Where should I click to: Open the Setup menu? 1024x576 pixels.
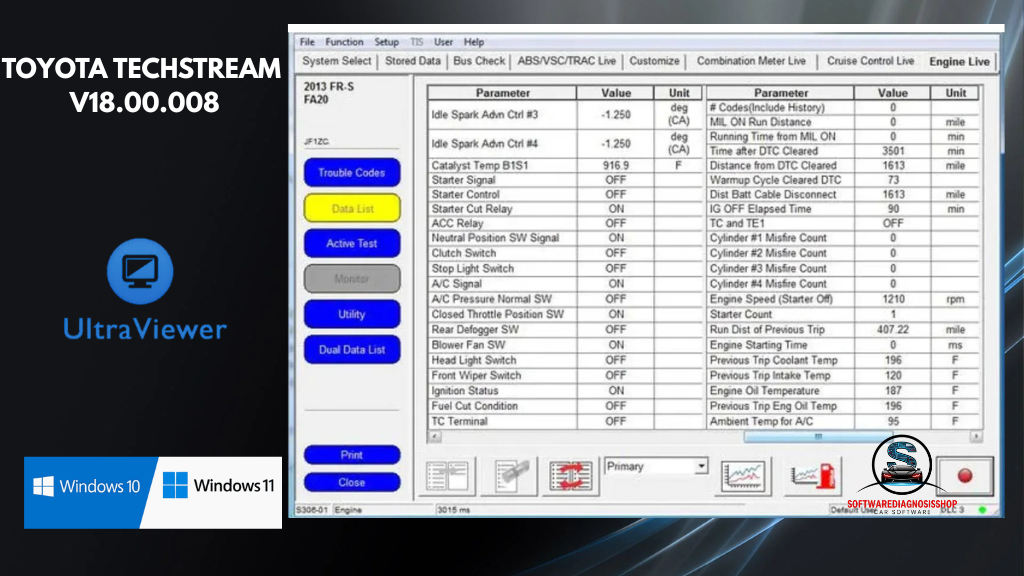(x=386, y=42)
